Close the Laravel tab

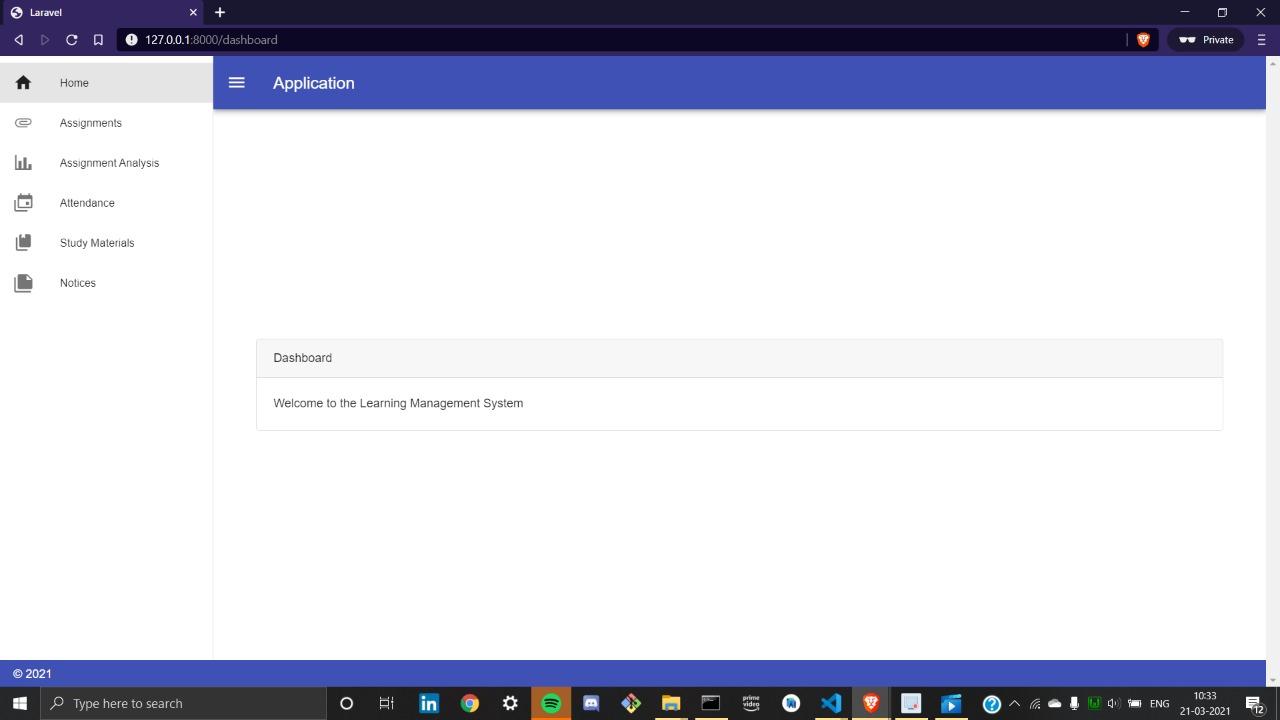pos(193,13)
